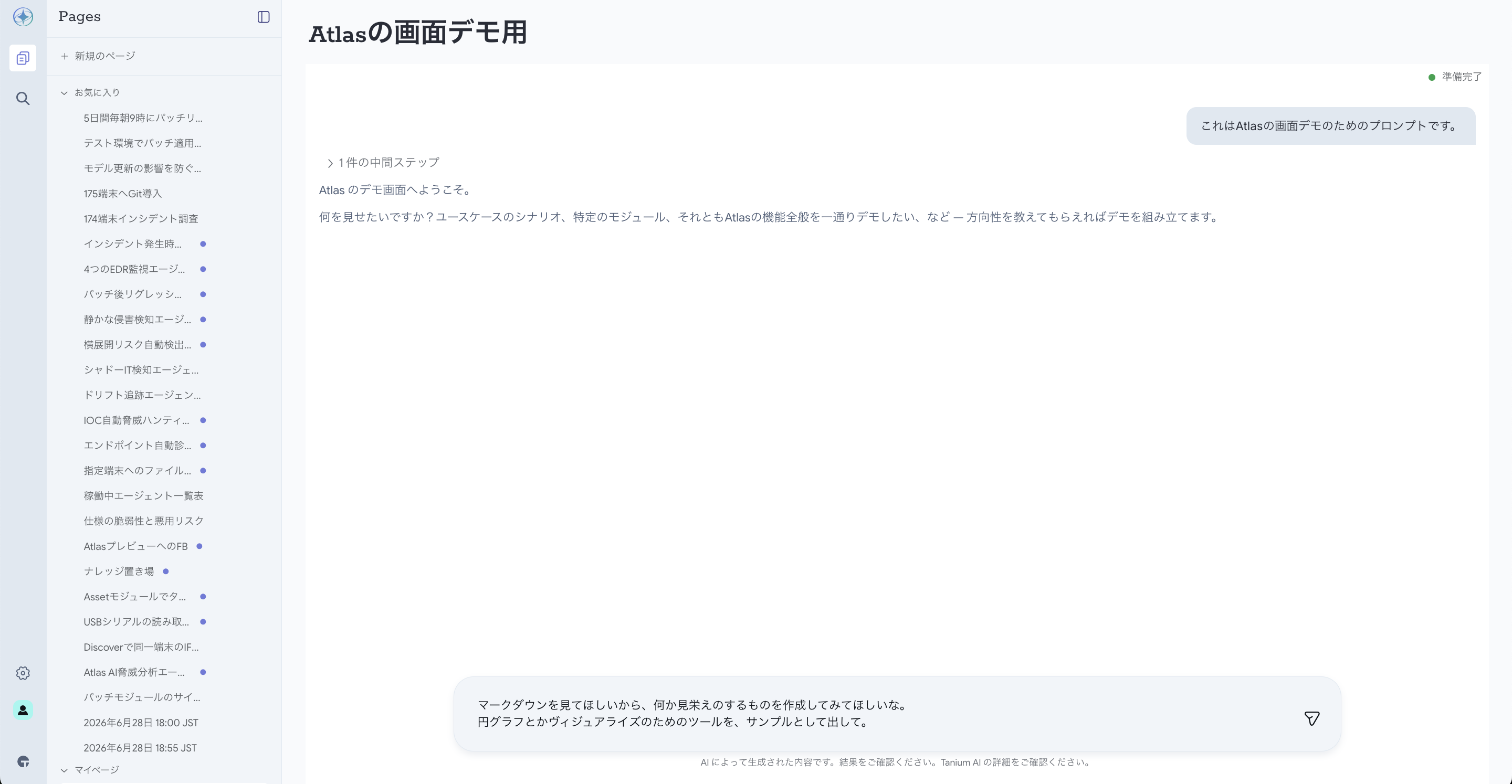Open page シャドーIT検知エージェ...
Viewport: 1512px width, 784px height.
[x=141, y=370]
